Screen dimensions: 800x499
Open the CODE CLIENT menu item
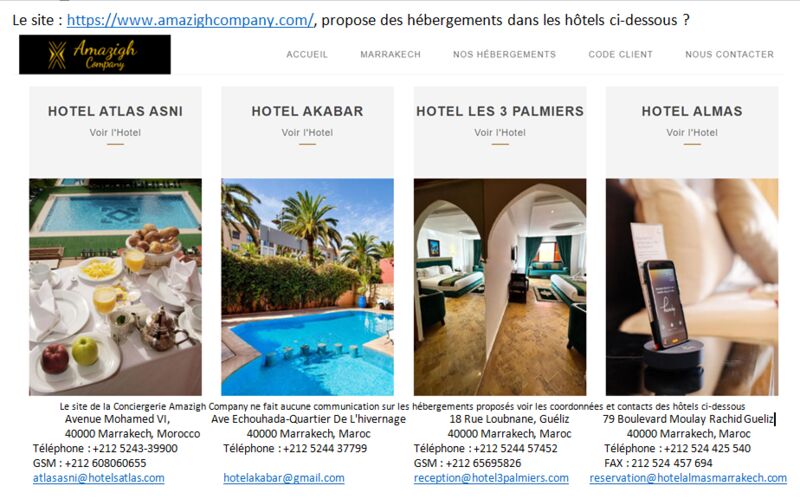pyautogui.click(x=620, y=54)
